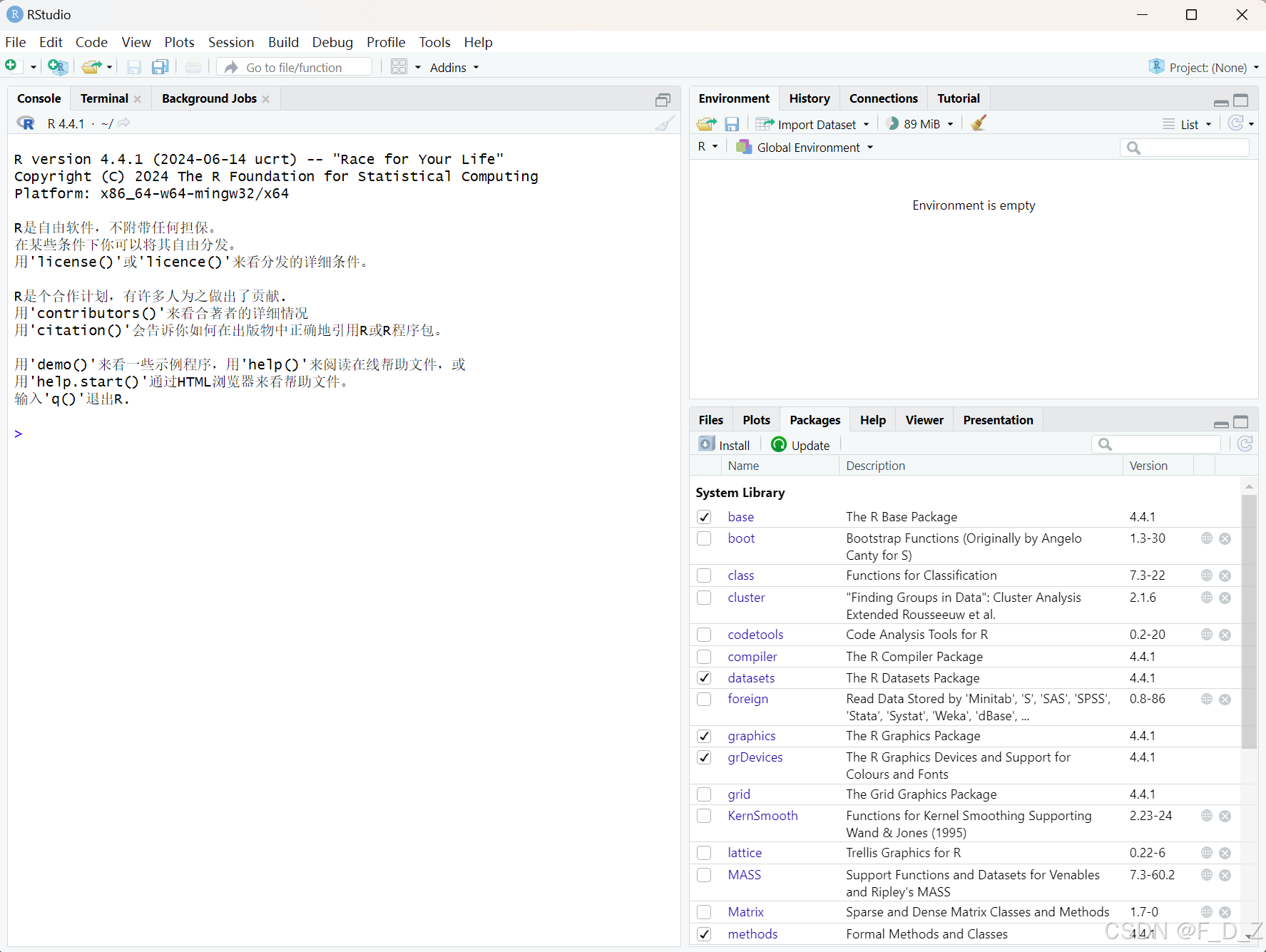Open the grDevices package link
The height and width of the screenshot is (952, 1266).
(x=755, y=757)
